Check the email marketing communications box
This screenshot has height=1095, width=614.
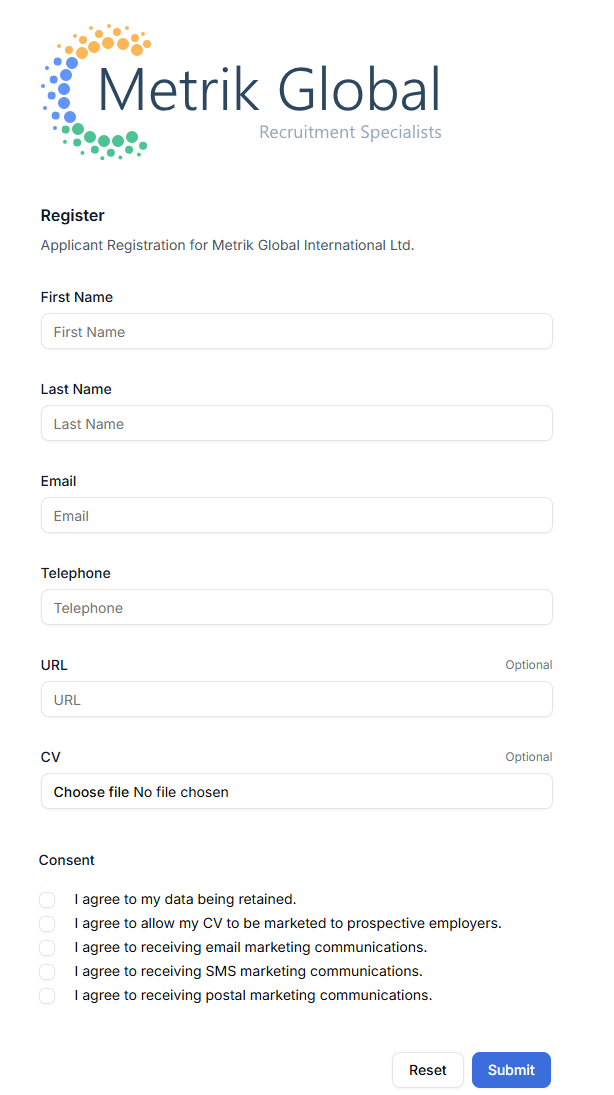[47, 948]
